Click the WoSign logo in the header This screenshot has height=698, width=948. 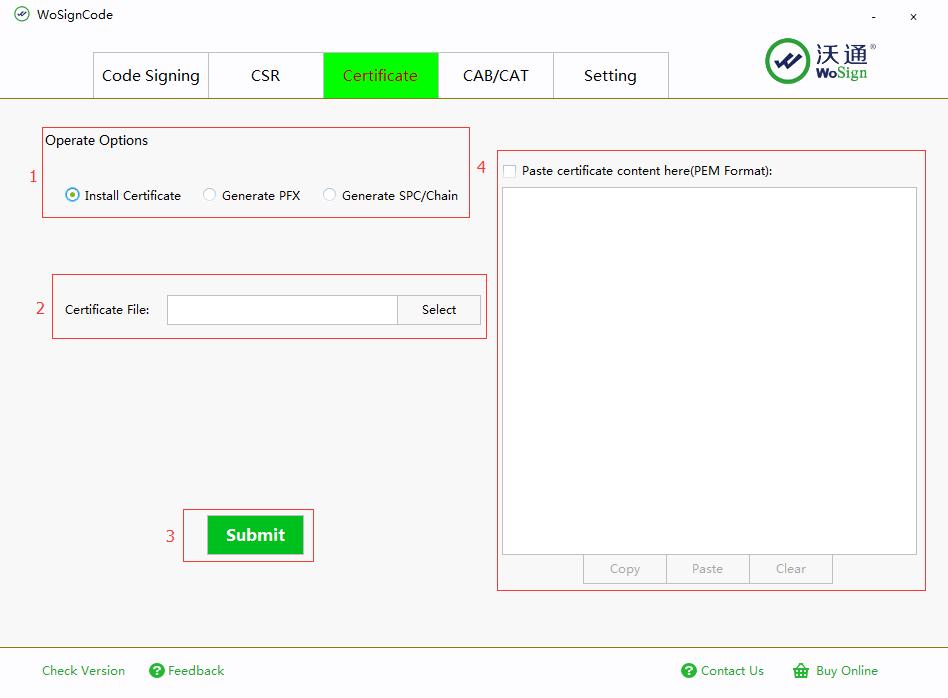(820, 61)
